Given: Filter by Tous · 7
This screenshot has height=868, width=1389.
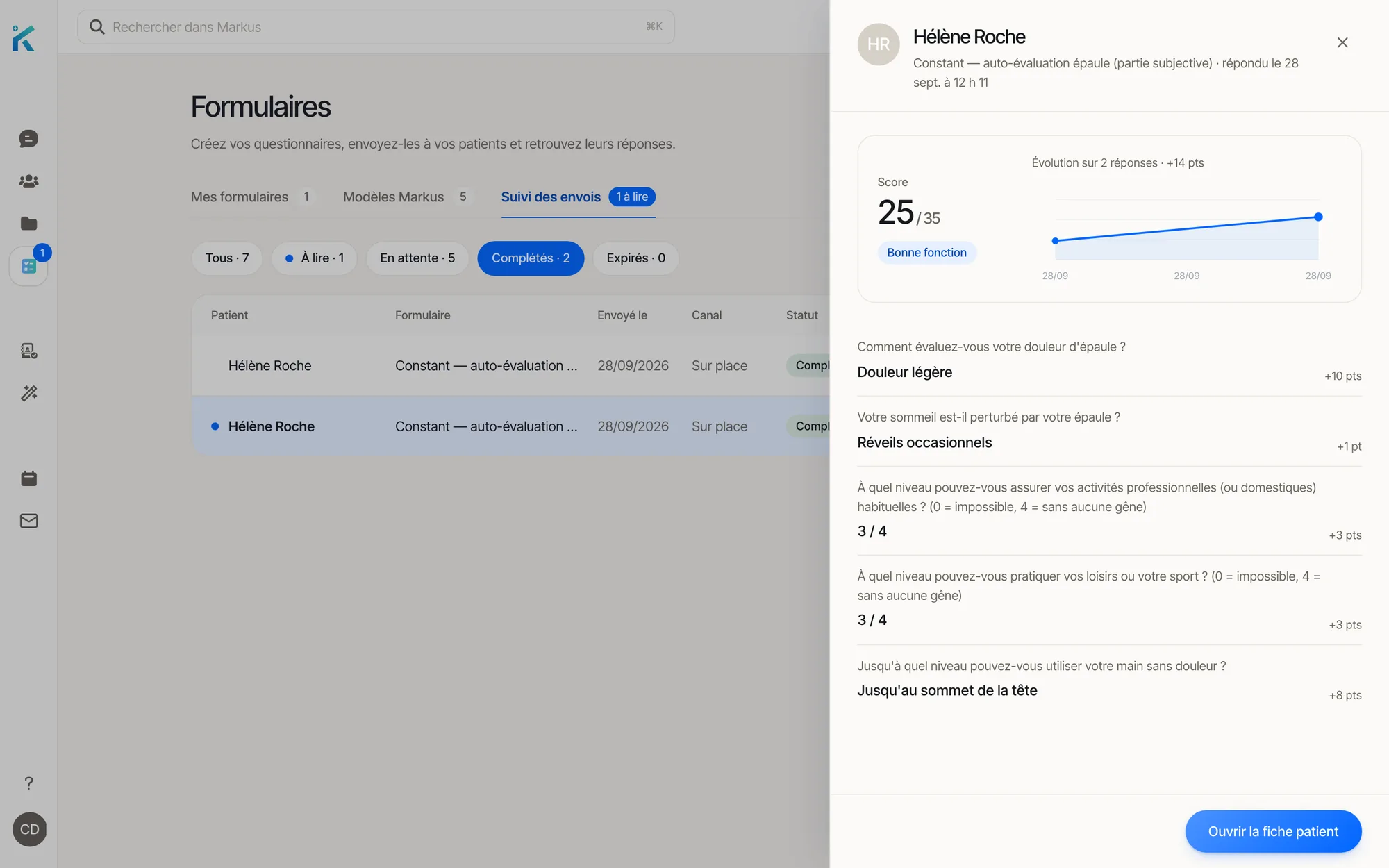Looking at the screenshot, I should point(227,258).
